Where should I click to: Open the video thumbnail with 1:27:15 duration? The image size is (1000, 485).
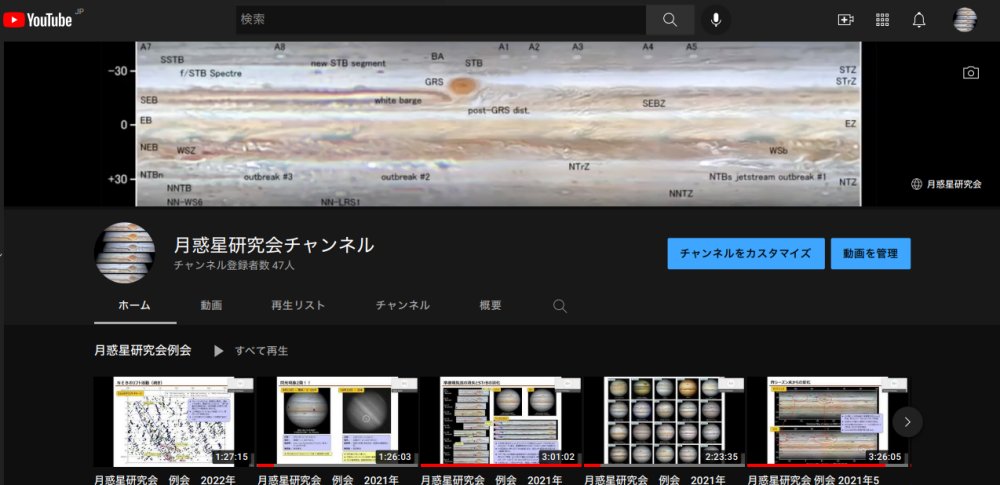tap(173, 422)
